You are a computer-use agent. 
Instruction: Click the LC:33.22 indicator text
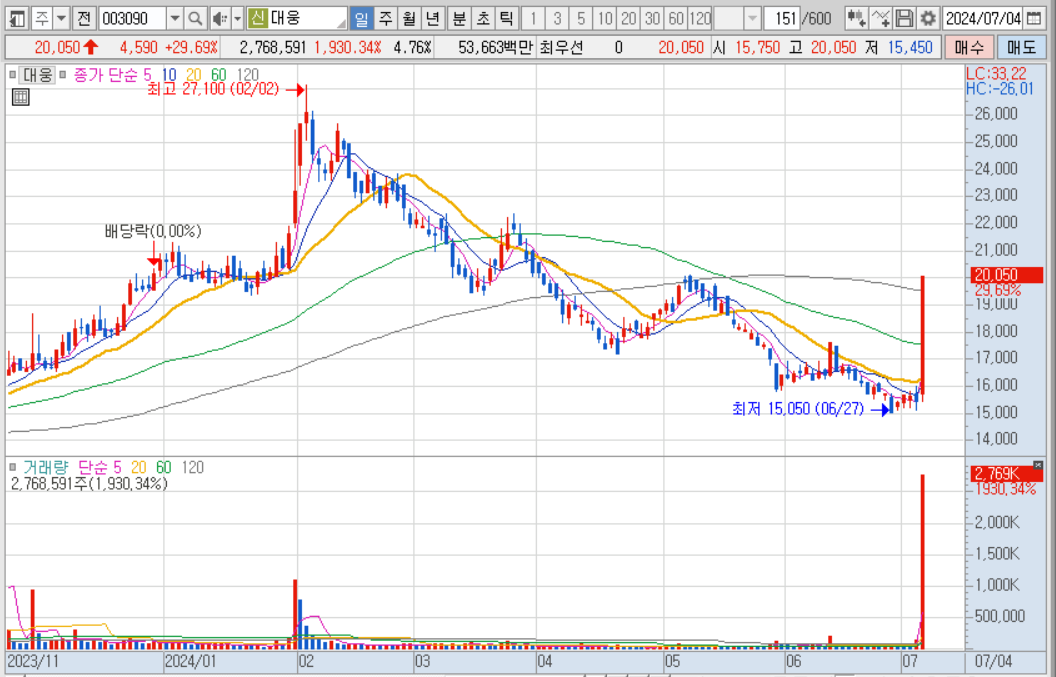tap(998, 74)
